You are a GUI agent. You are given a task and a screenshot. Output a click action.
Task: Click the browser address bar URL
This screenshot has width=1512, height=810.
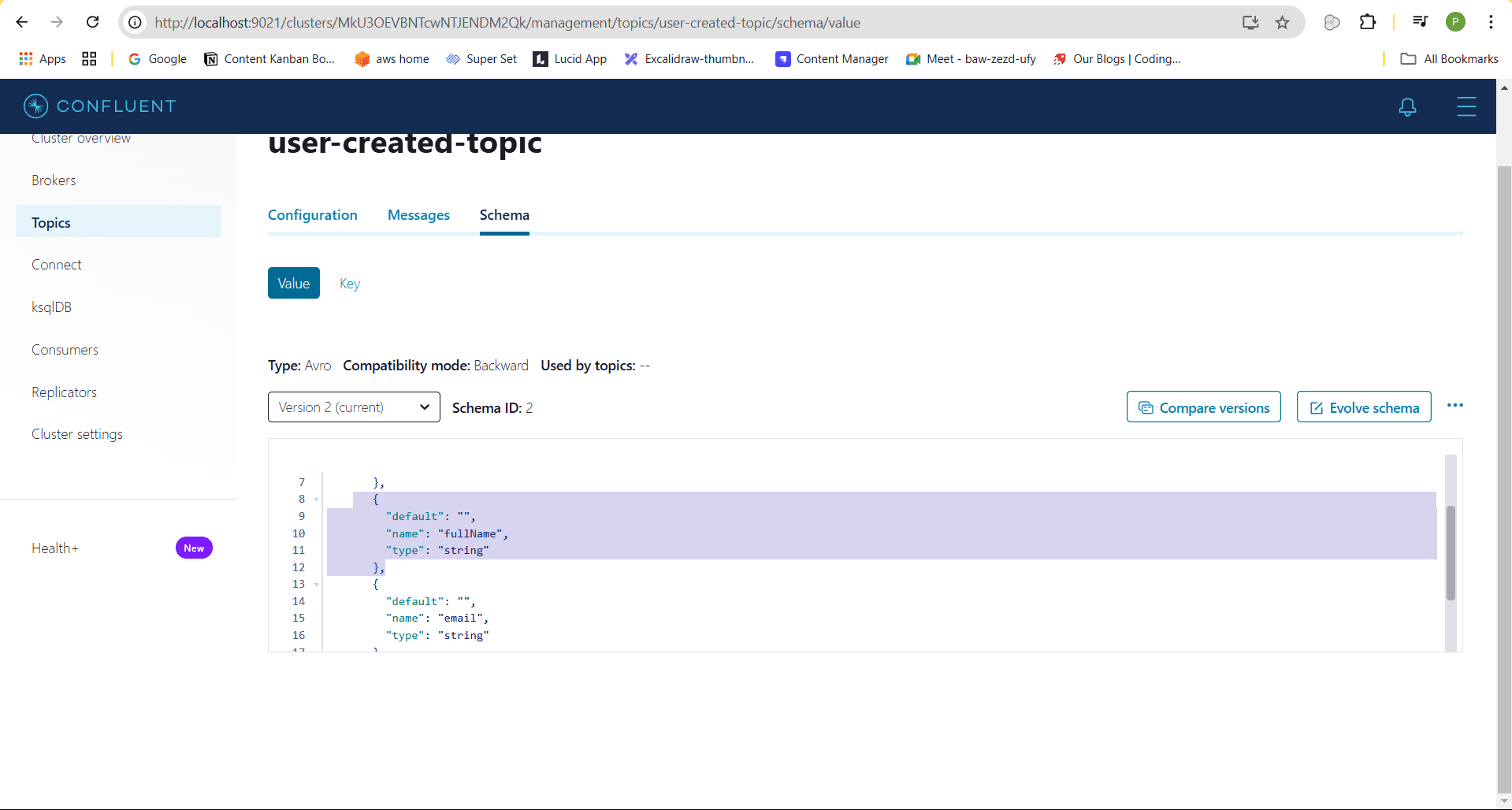coord(507,23)
